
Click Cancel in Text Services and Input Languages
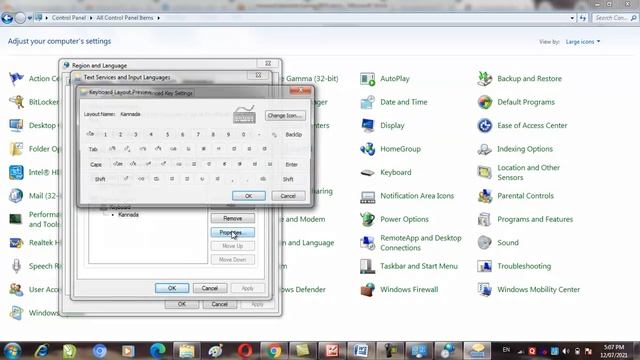click(x=210, y=288)
